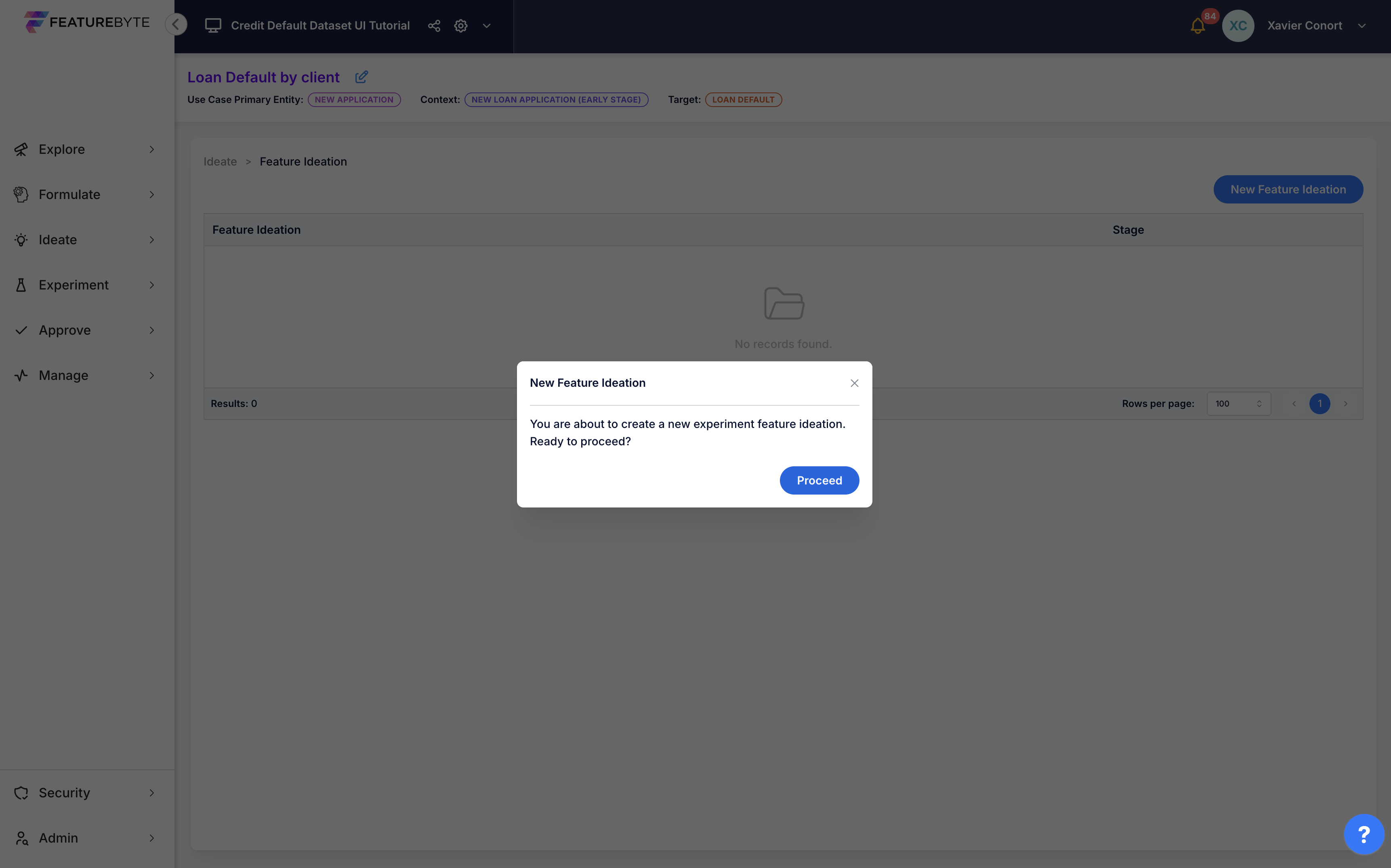Click the dialog message 'Ready to proceed?'
Screen dimensions: 1391x868
point(580,441)
